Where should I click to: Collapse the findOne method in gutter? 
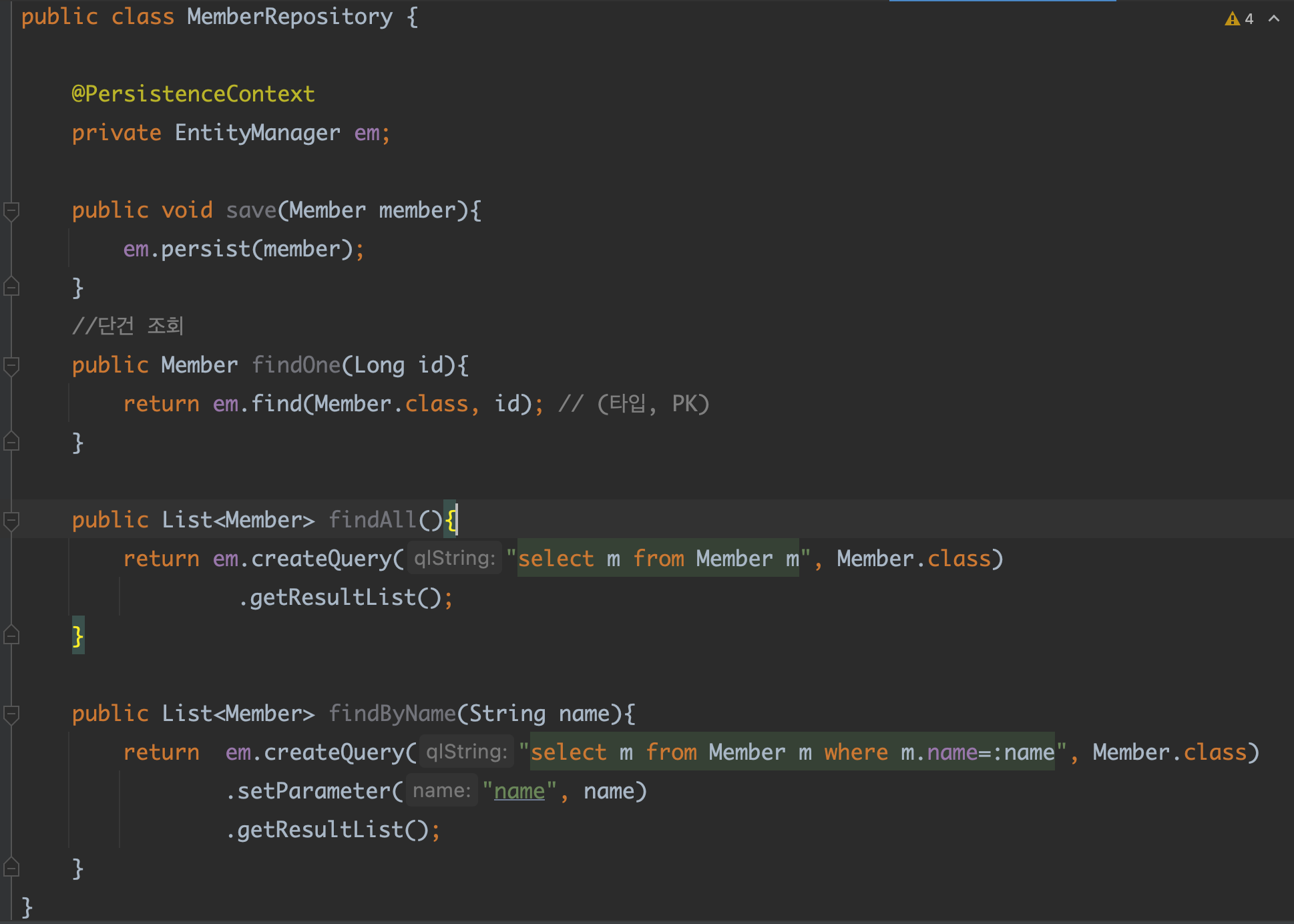coord(11,366)
